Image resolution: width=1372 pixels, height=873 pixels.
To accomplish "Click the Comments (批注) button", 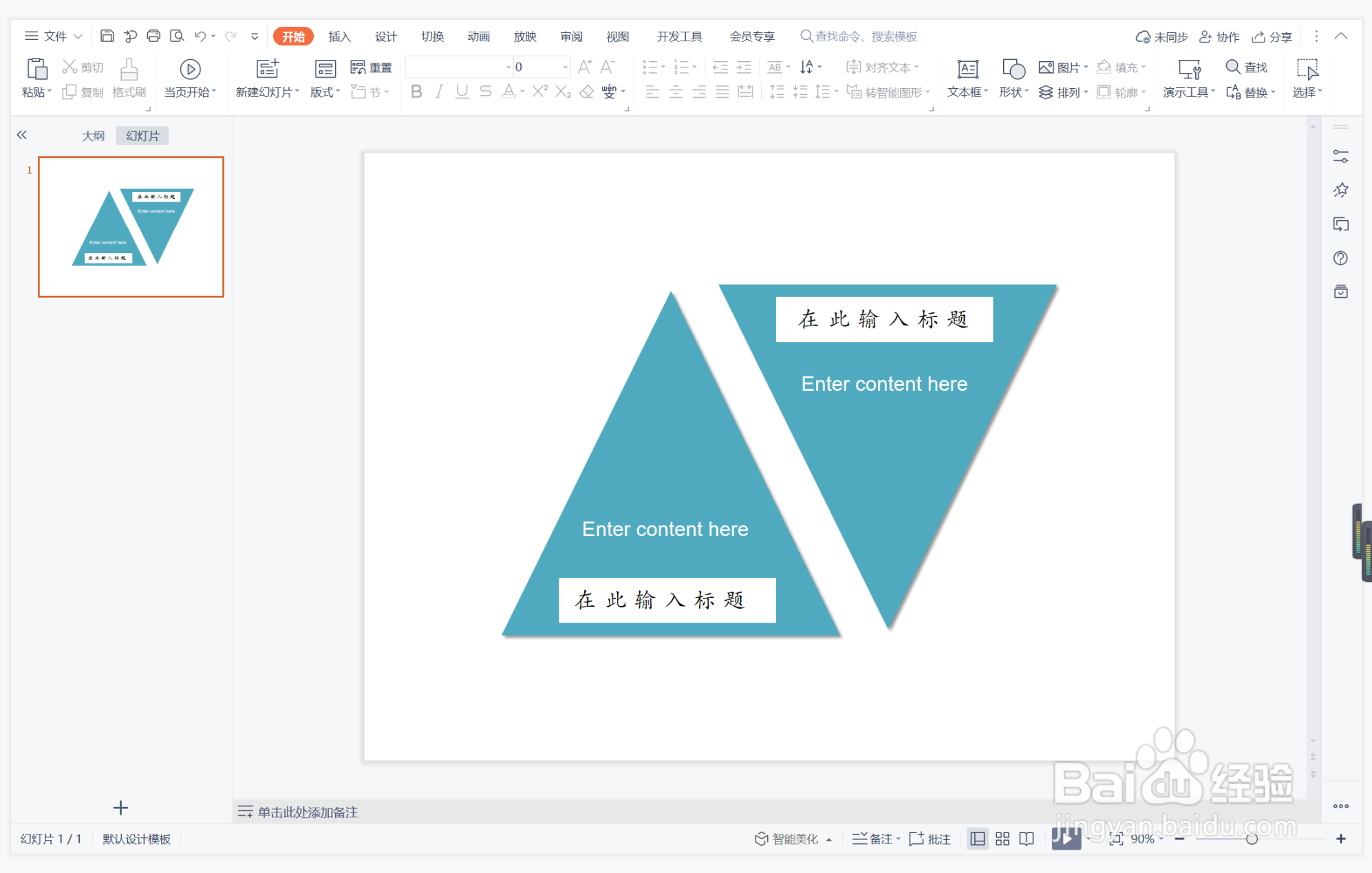I will pos(930,839).
